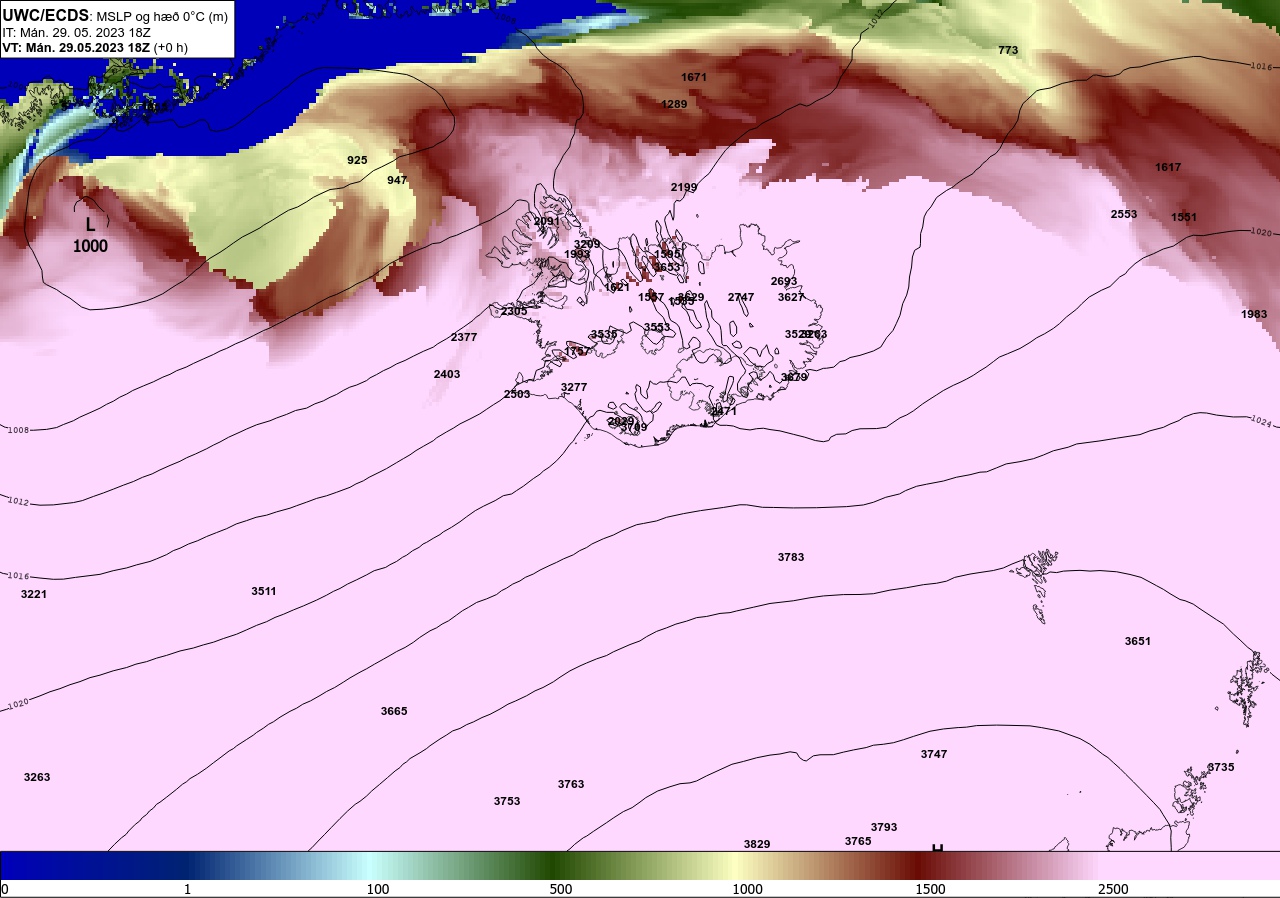Image resolution: width=1280 pixels, height=898 pixels.
Task: Click the value 2377 on the map
Action: pyautogui.click(x=464, y=337)
